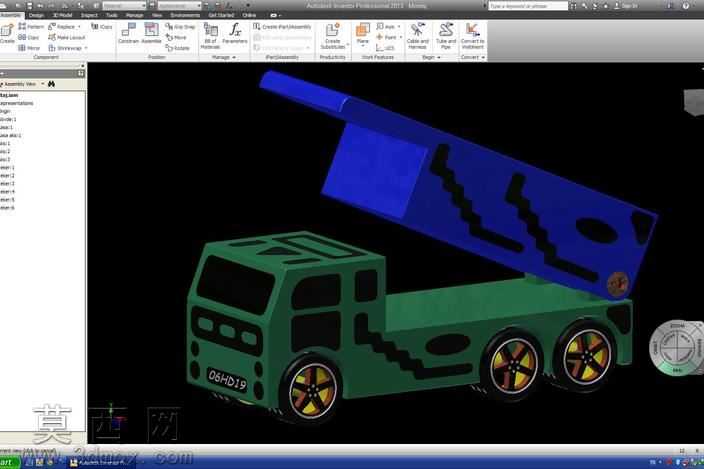Click the Create component icon
The height and width of the screenshot is (469, 704).
tap(7, 34)
